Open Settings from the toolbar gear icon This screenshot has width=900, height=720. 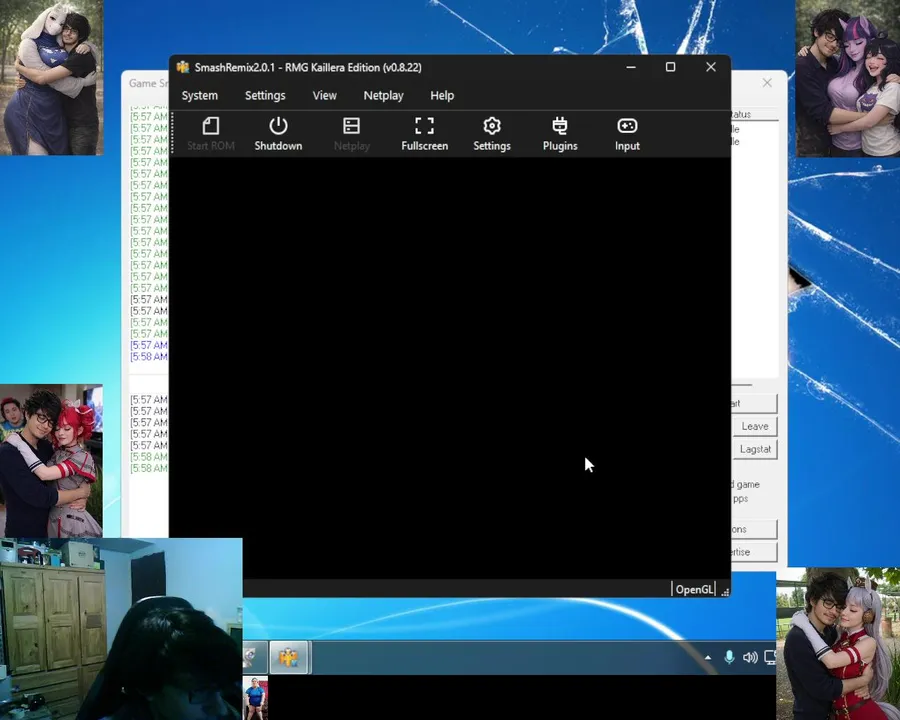(491, 134)
